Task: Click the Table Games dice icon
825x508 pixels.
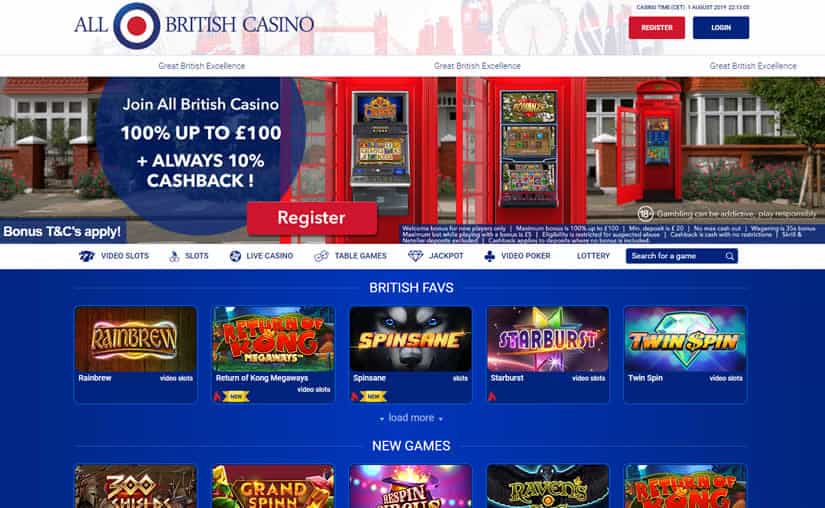Action: 321,256
